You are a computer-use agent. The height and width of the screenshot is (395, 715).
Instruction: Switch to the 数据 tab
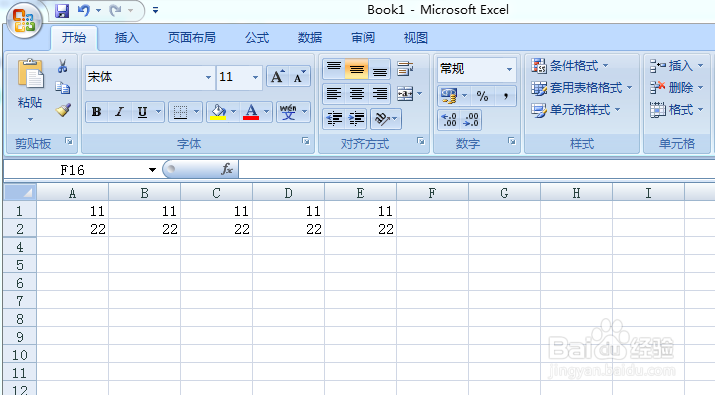pos(310,37)
